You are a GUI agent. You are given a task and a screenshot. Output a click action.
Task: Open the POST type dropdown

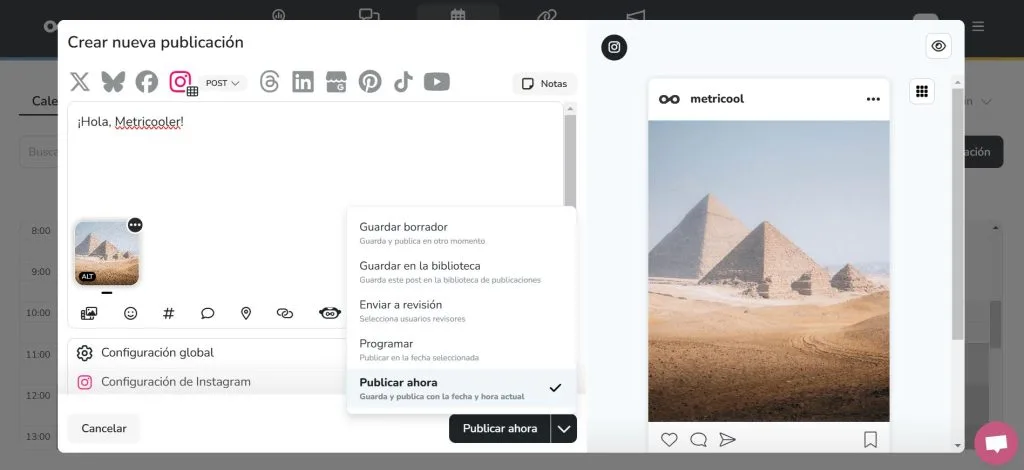[x=223, y=83]
